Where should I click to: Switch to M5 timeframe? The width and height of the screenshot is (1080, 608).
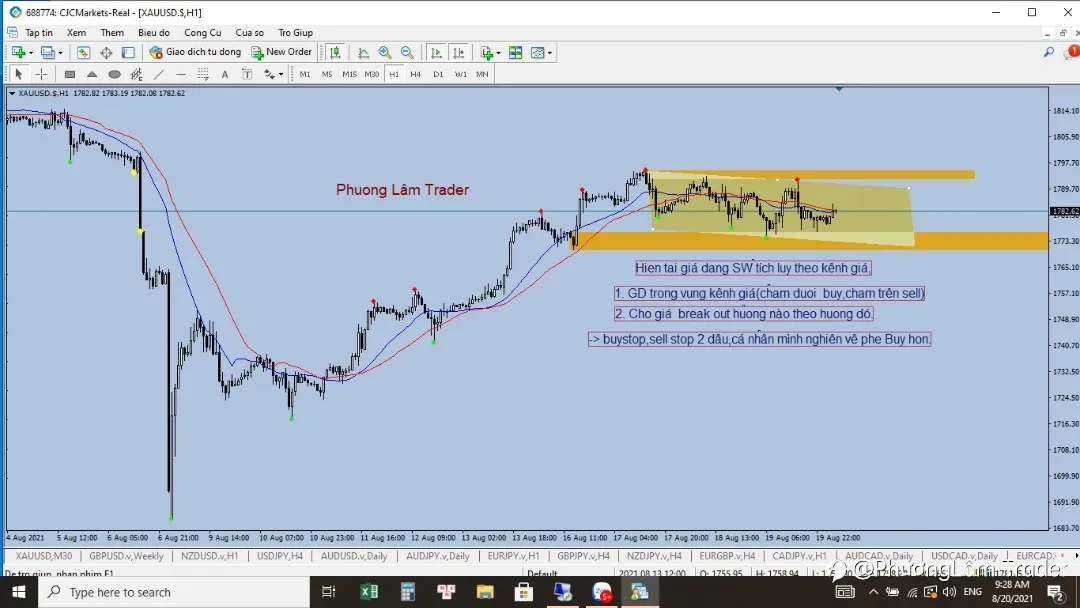coord(326,74)
